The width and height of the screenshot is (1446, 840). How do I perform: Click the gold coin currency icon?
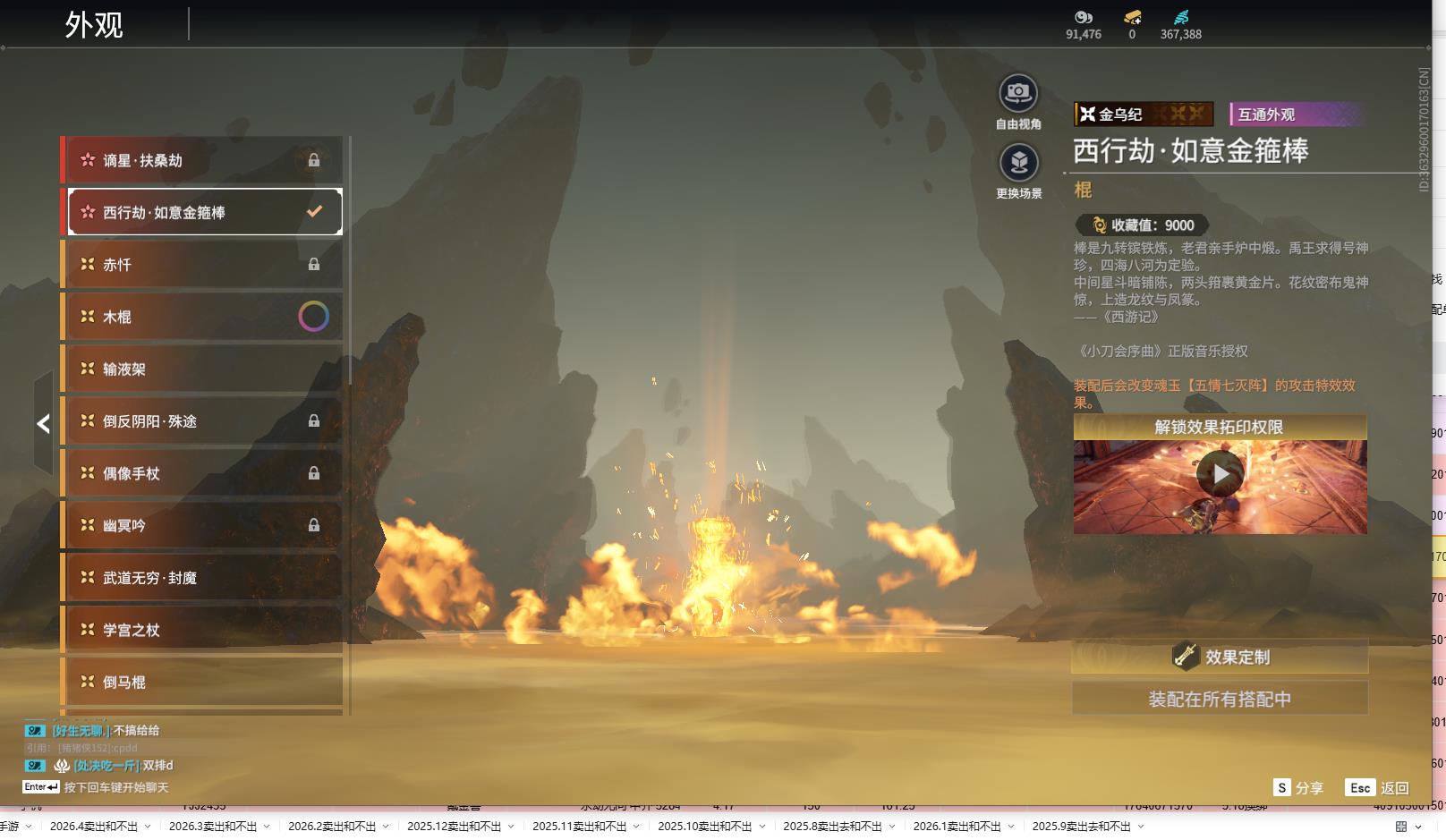point(1132,17)
